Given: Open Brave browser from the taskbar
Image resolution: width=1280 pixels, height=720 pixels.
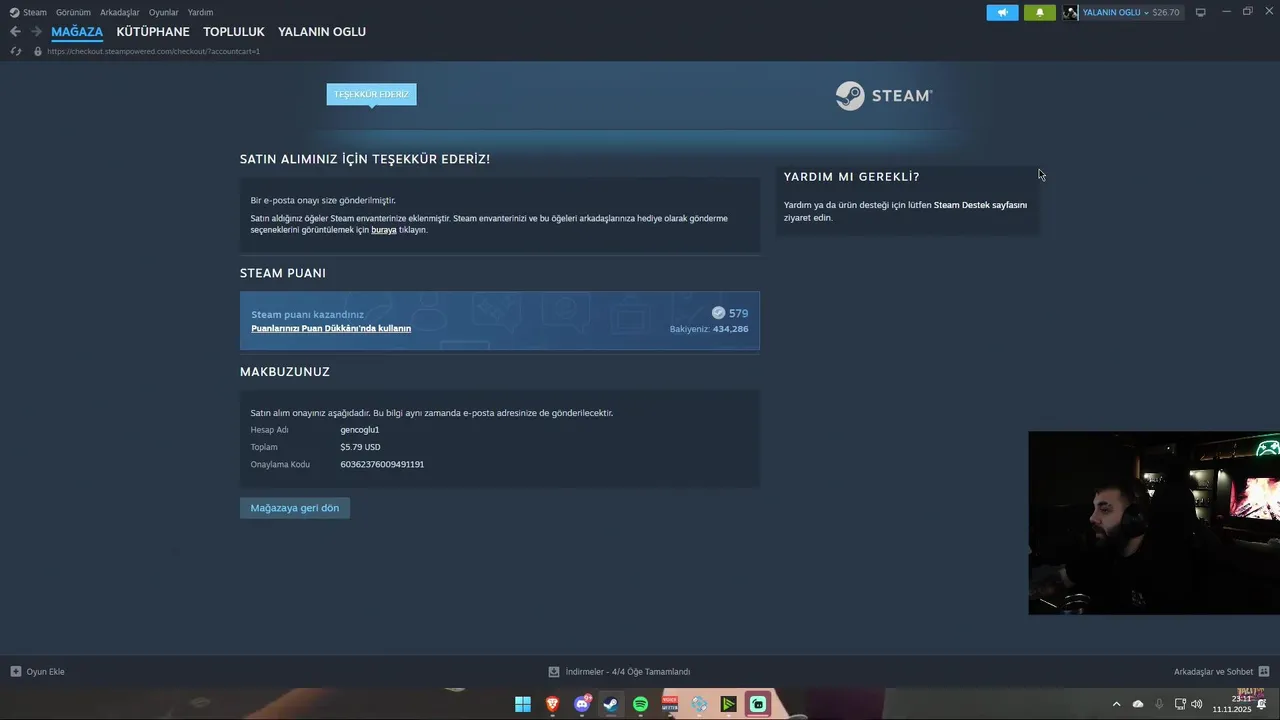Looking at the screenshot, I should click(x=552, y=704).
